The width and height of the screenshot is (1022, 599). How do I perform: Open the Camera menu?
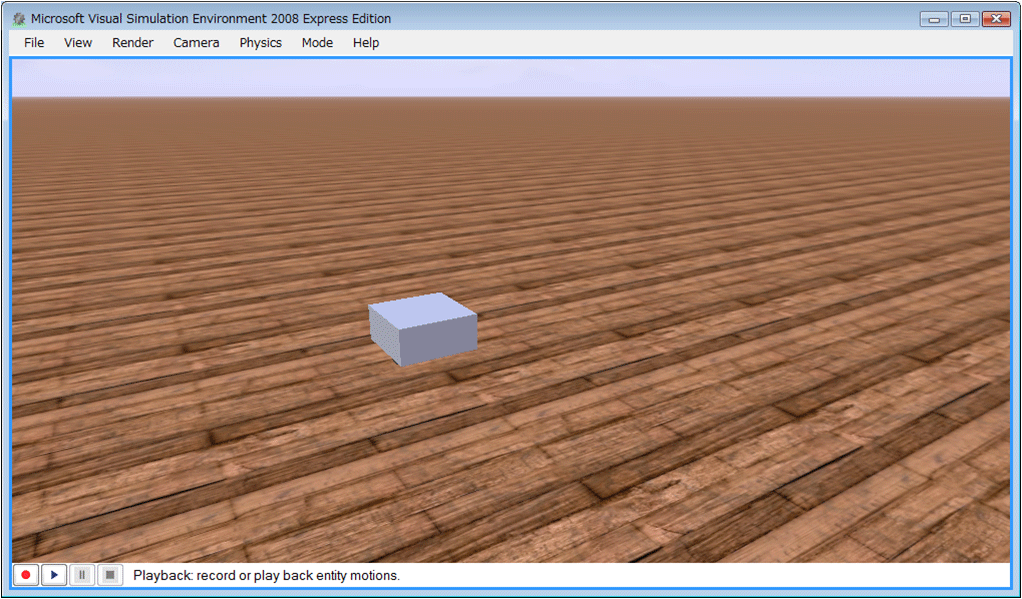(x=196, y=42)
